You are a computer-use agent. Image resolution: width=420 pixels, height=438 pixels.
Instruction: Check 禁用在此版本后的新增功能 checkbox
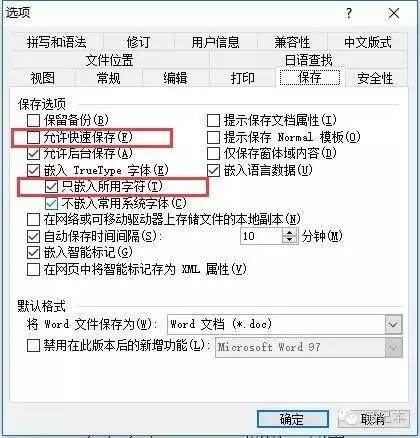pyautogui.click(x=33, y=346)
